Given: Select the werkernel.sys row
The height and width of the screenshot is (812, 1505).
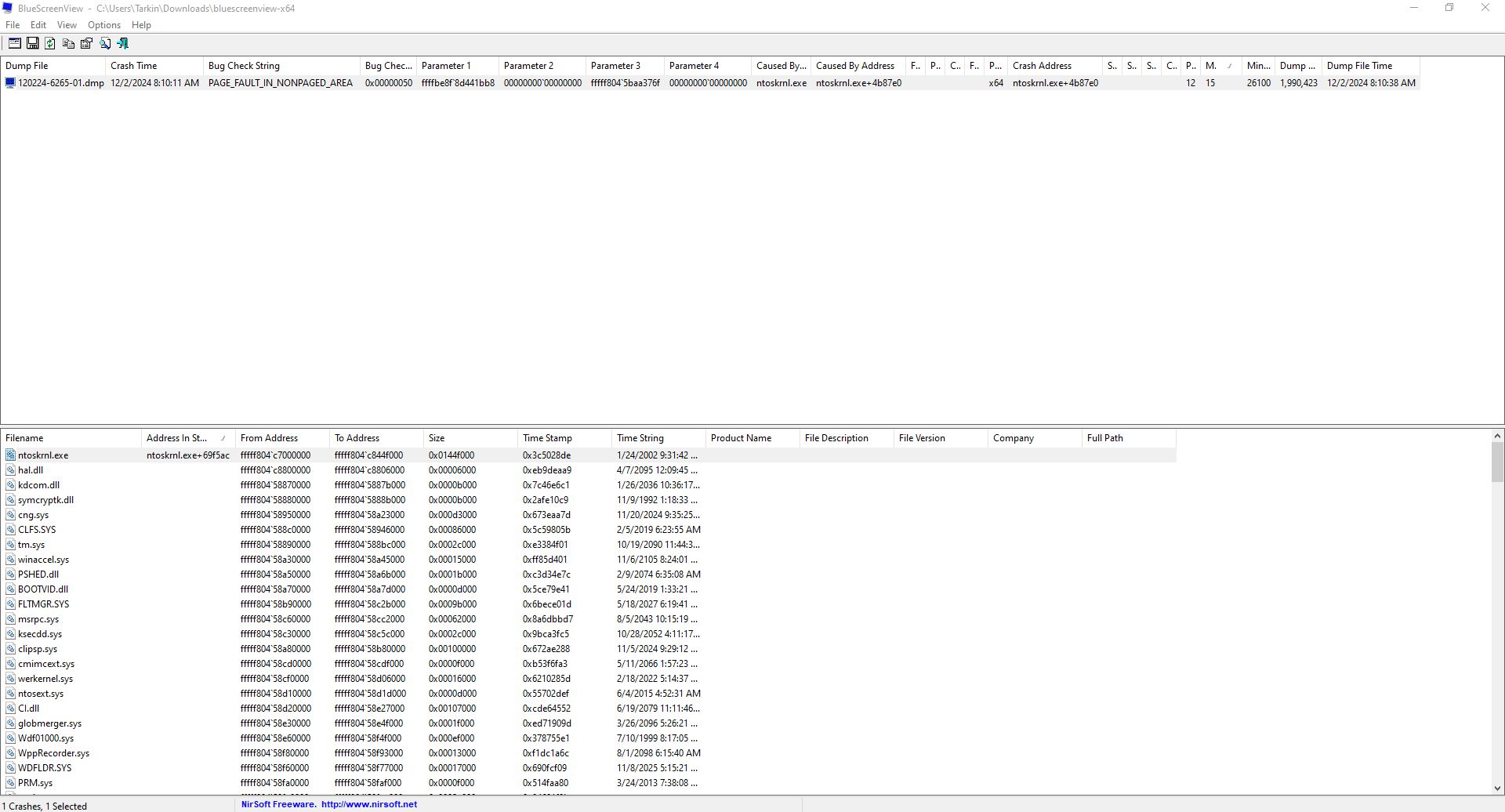Looking at the screenshot, I should [588, 679].
